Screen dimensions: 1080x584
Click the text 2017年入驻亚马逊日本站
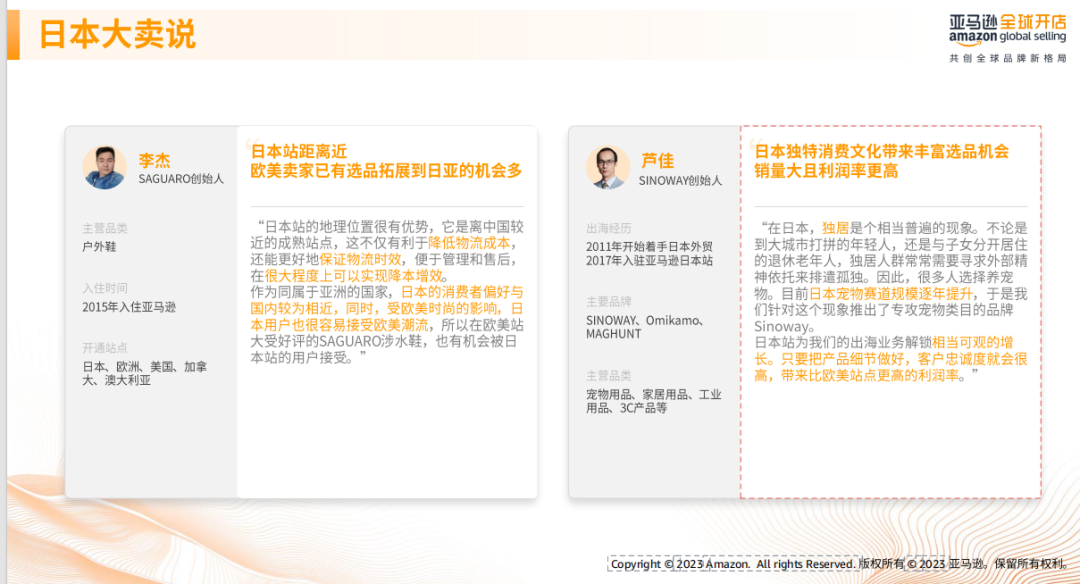click(650, 260)
